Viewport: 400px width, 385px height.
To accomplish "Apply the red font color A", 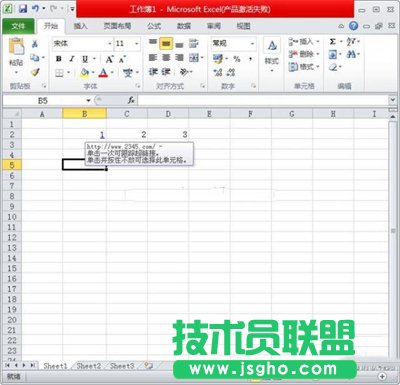I will 103,73.
